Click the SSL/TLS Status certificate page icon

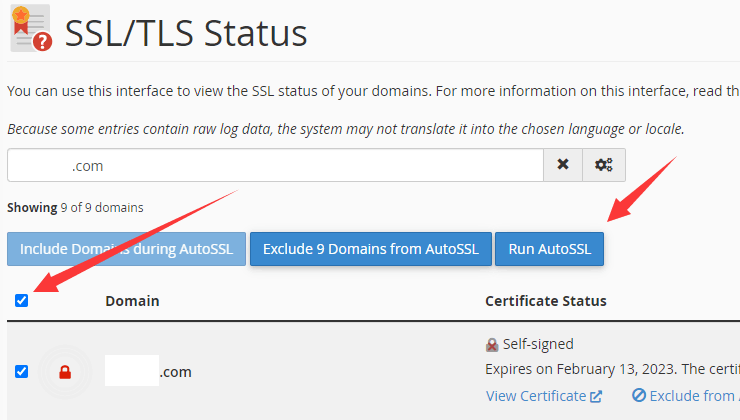tap(30, 28)
